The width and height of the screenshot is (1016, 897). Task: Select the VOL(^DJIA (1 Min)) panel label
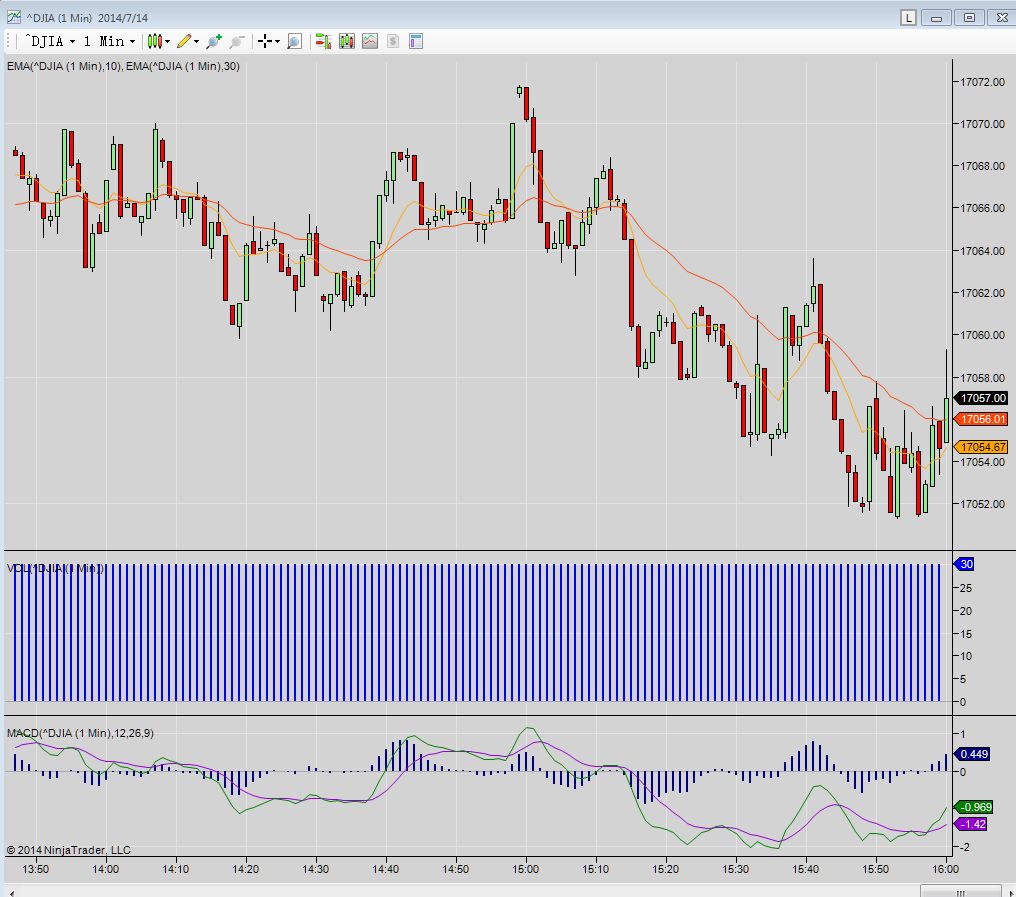click(x=55, y=568)
